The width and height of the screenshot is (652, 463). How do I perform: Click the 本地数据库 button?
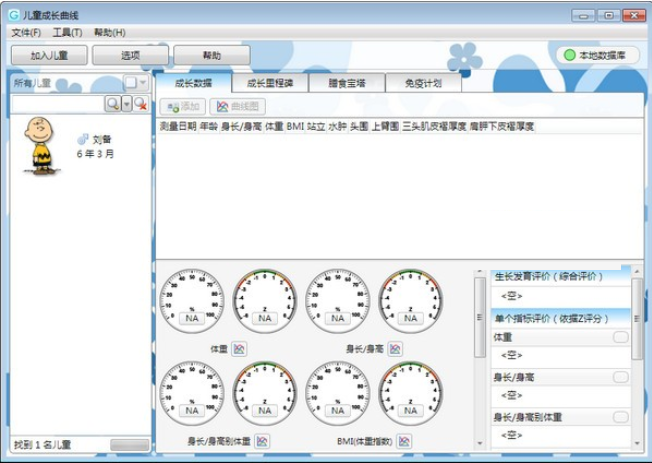click(x=598, y=55)
